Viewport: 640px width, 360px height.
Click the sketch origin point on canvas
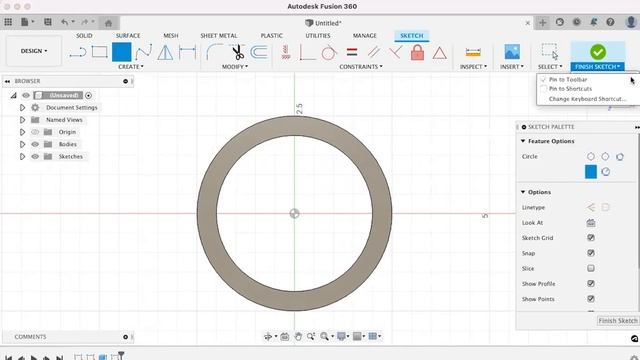click(x=294, y=213)
